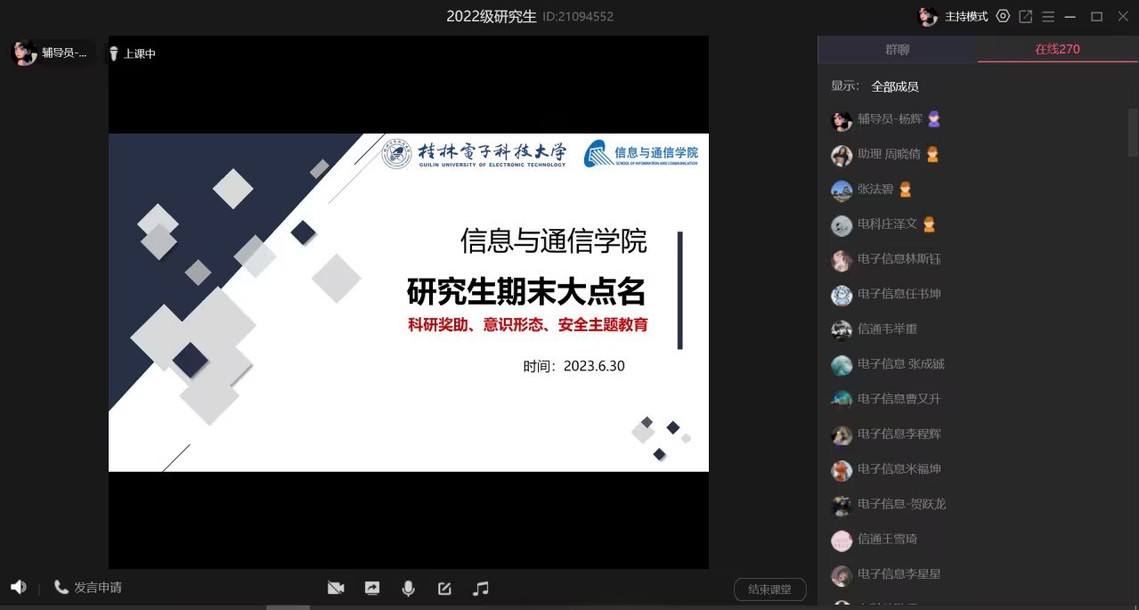Click the avatar of 电子信息 张成铖
This screenshot has width=1139, height=610.
click(x=841, y=365)
